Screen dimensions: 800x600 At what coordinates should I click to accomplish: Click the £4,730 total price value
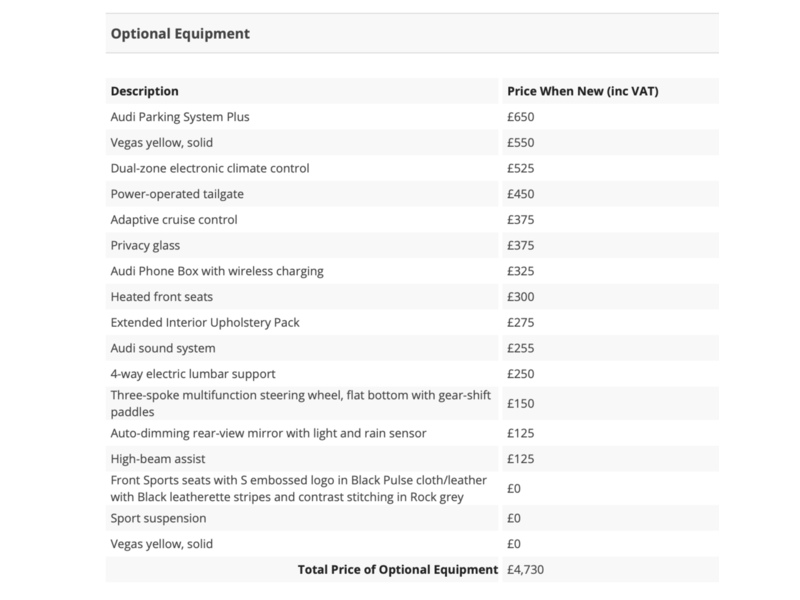click(x=526, y=570)
